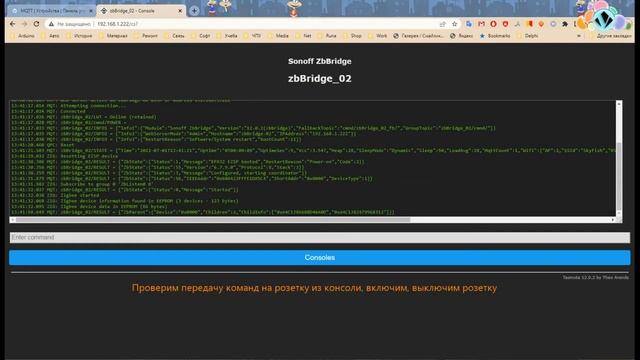
Task: Open the Софт bookmarks folder
Action: pyautogui.click(x=201, y=36)
